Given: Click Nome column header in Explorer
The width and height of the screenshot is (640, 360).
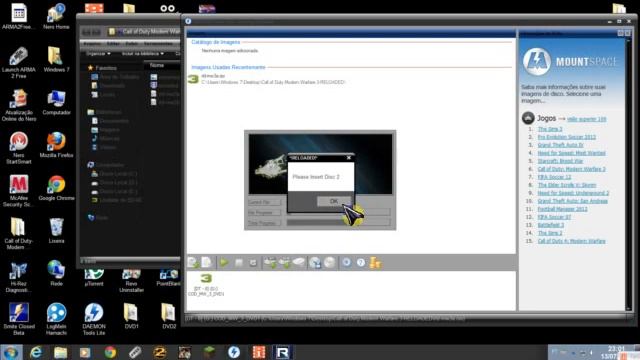Looking at the screenshot, I should [157, 65].
